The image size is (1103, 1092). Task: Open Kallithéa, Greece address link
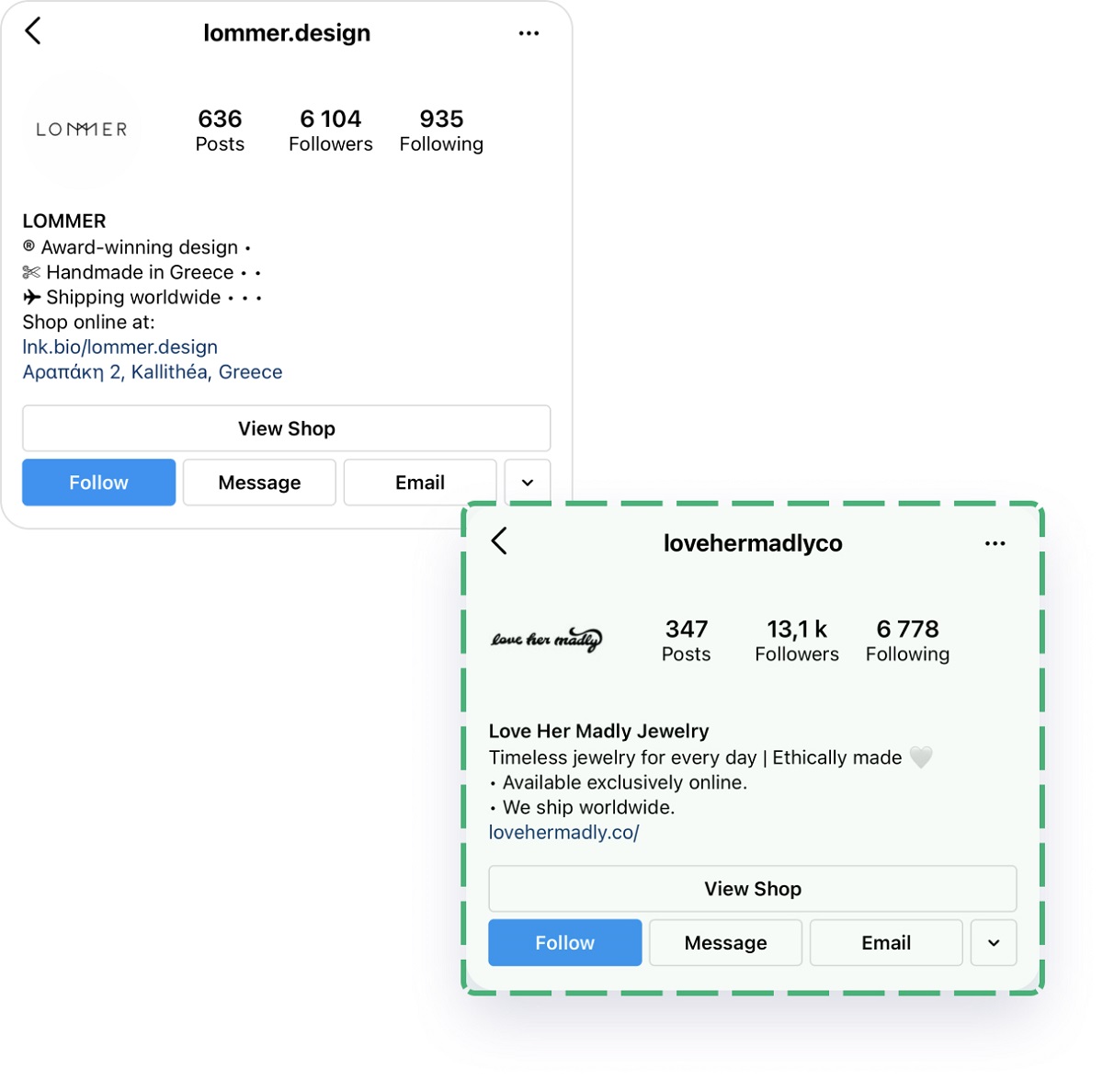pyautogui.click(x=153, y=372)
